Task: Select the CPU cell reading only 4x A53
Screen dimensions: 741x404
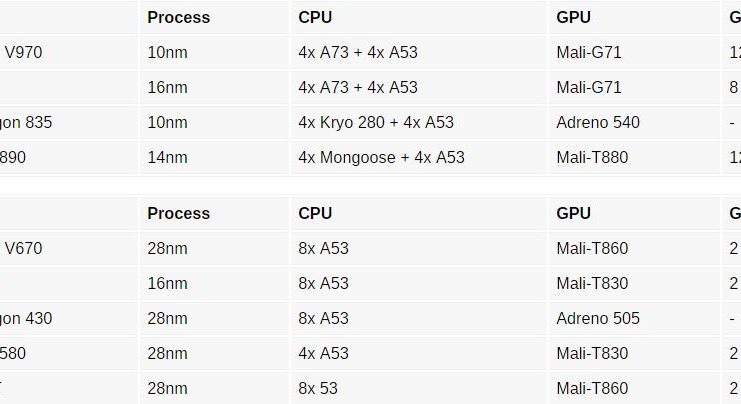Action: coord(323,353)
